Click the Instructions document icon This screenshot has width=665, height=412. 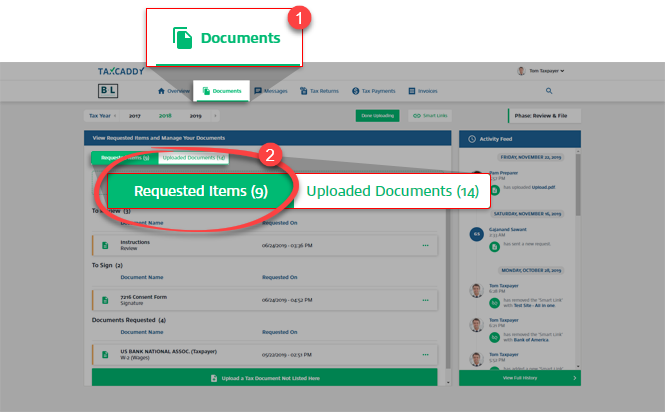105,245
